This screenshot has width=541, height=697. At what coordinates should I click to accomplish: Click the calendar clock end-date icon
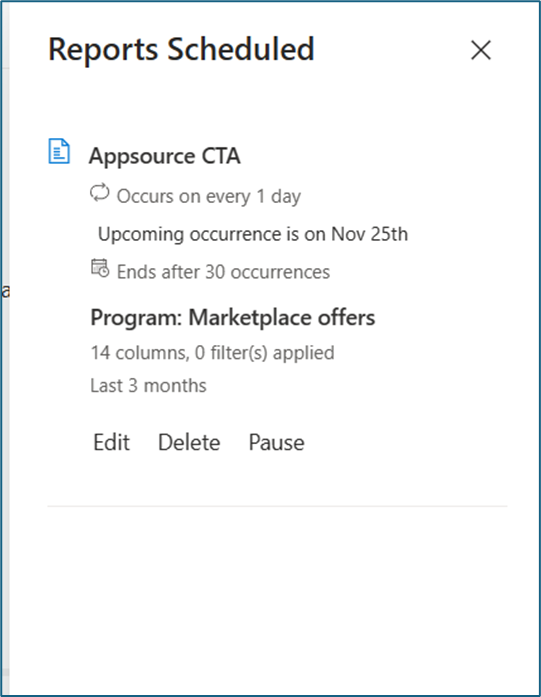(x=100, y=268)
